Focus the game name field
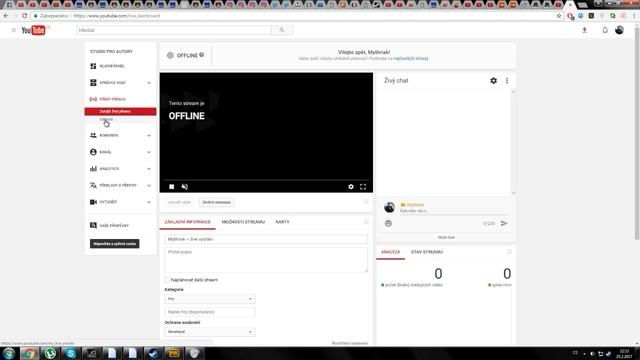The height and width of the screenshot is (360, 640). pyautogui.click(x=210, y=312)
